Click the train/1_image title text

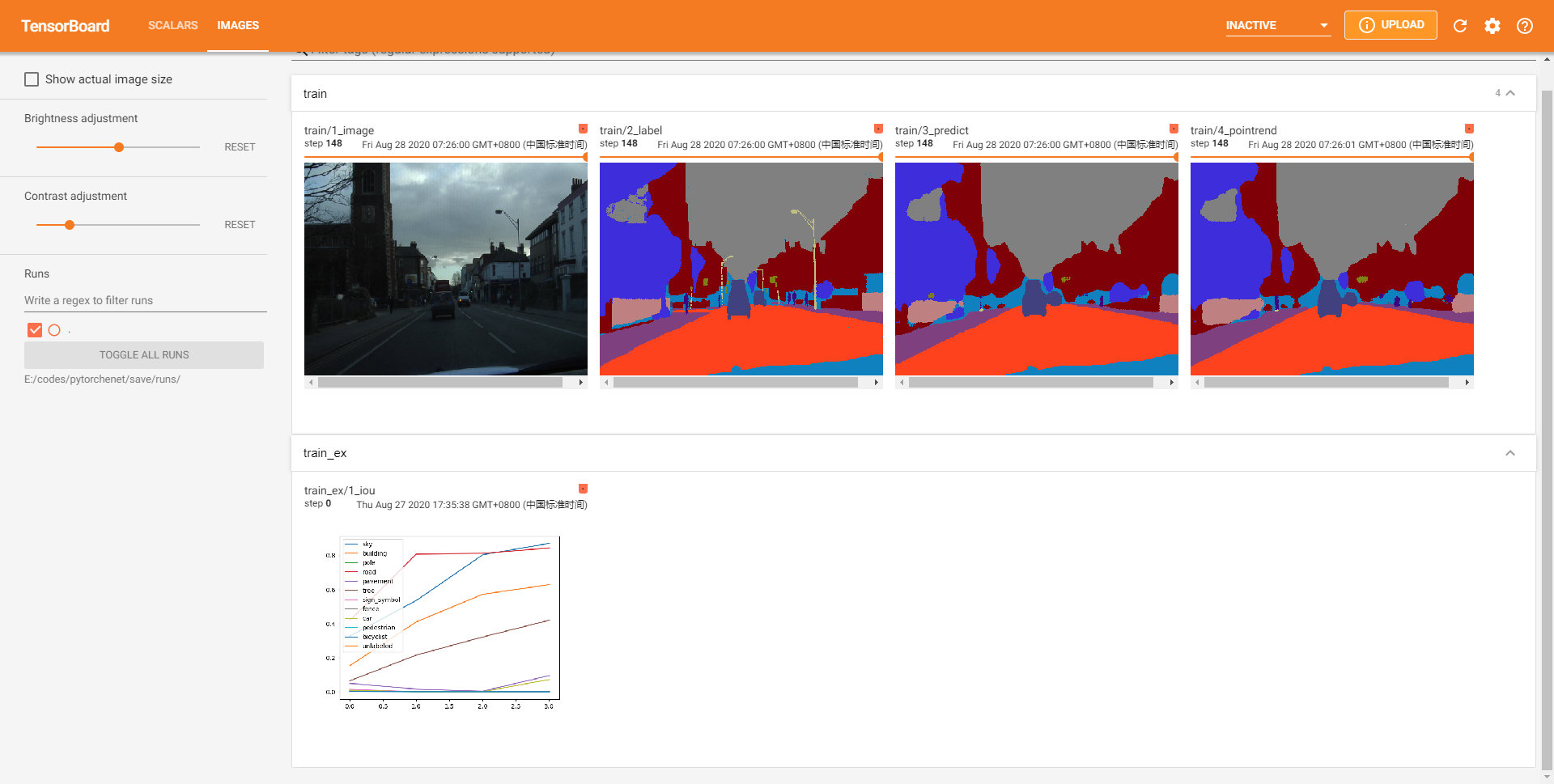pos(339,130)
